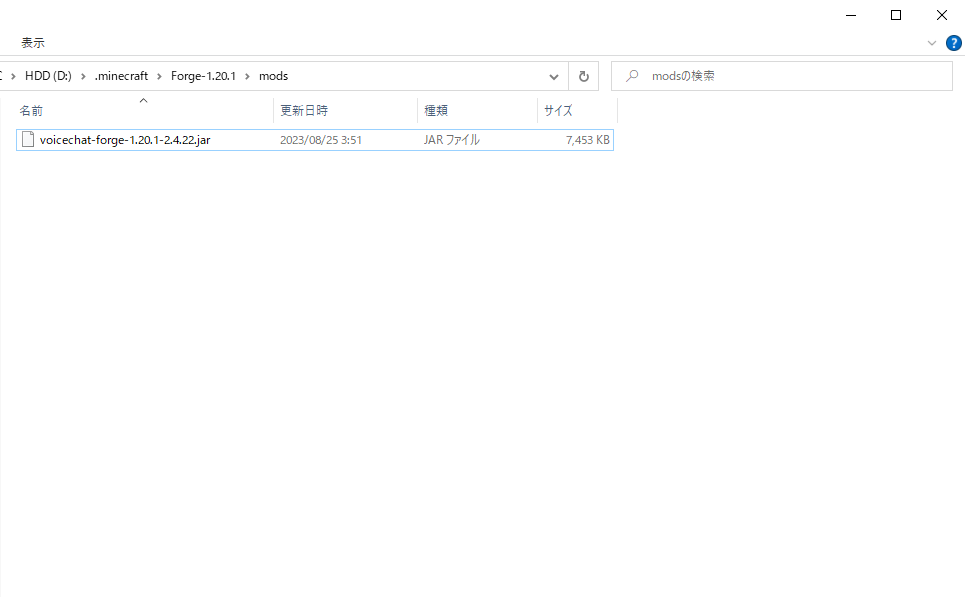Expand the chevron after Forge-1.20.1 in breadcrumb

[x=247, y=76]
